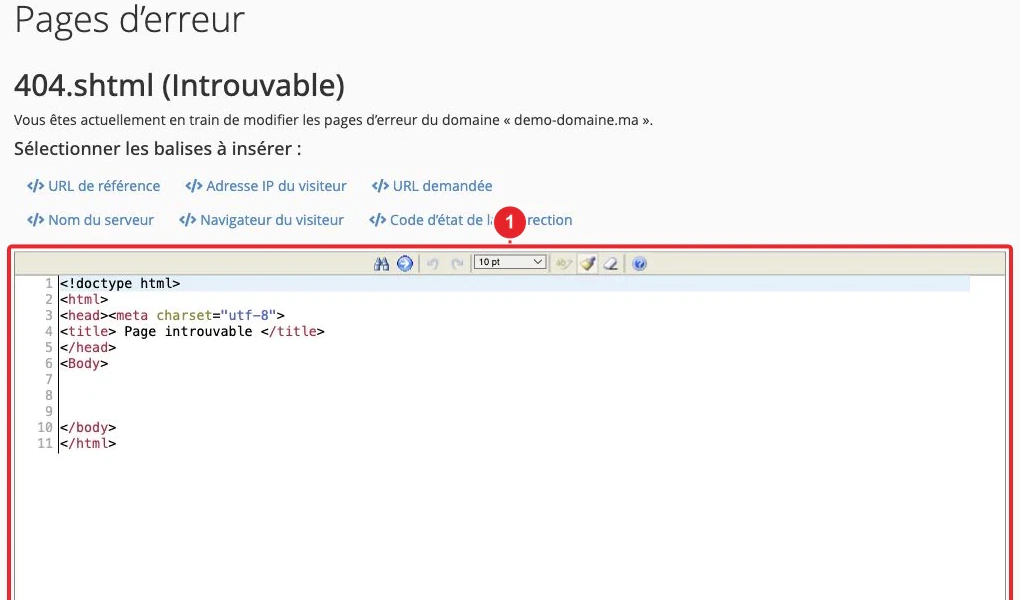Insert the 'Navigateur du visiteur' tag
This screenshot has width=1020, height=600.
[x=262, y=220]
